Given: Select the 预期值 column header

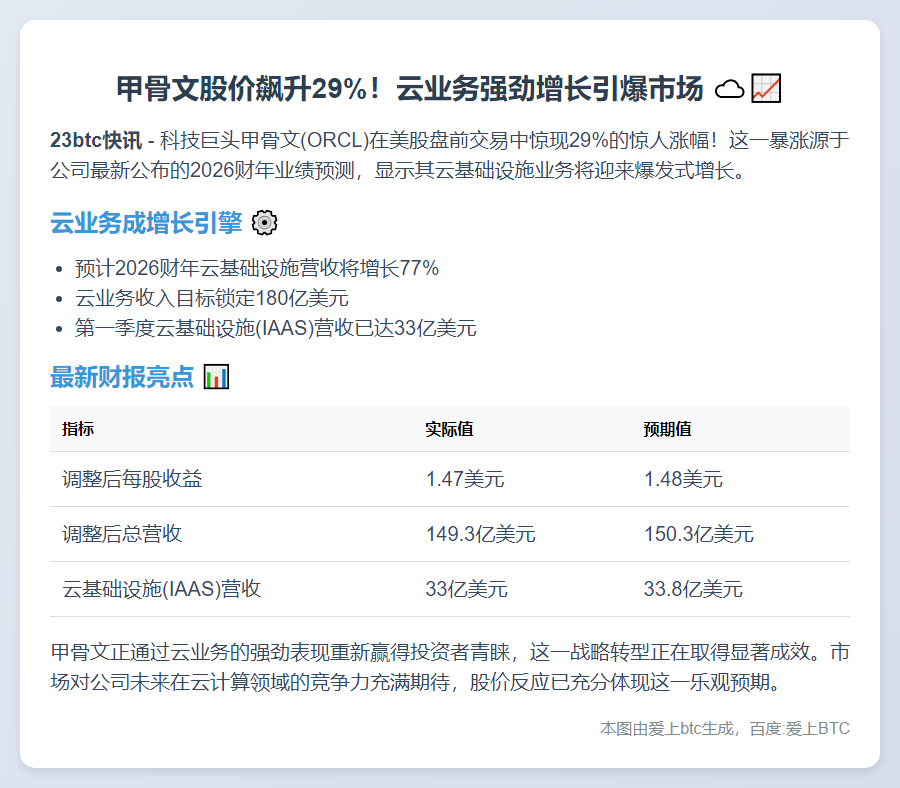Looking at the screenshot, I should (667, 429).
